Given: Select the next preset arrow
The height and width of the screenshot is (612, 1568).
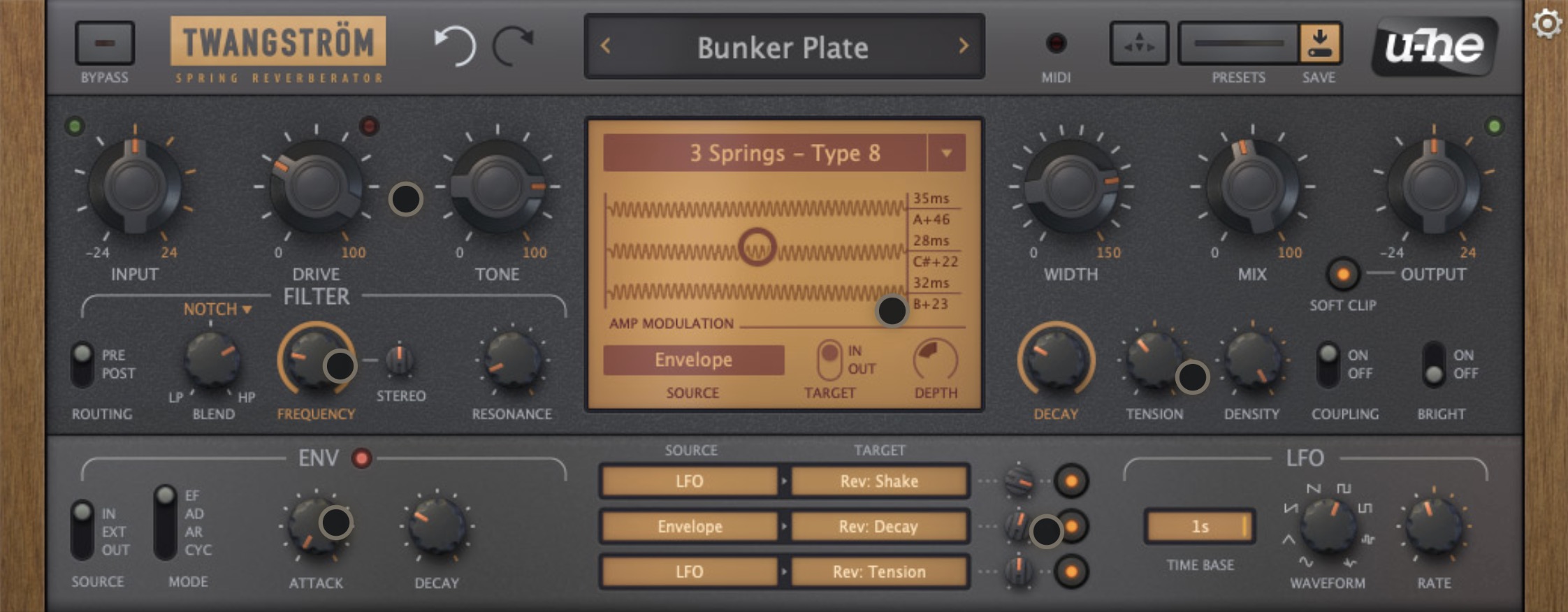Looking at the screenshot, I should [964, 46].
